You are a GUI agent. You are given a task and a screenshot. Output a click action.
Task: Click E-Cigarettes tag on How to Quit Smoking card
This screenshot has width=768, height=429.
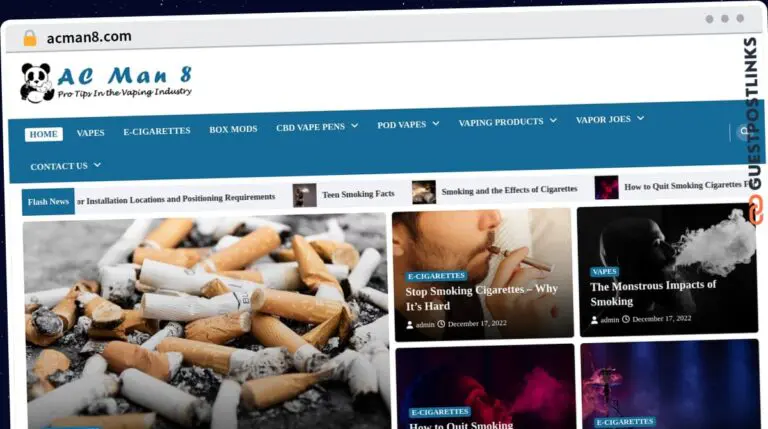pos(440,412)
